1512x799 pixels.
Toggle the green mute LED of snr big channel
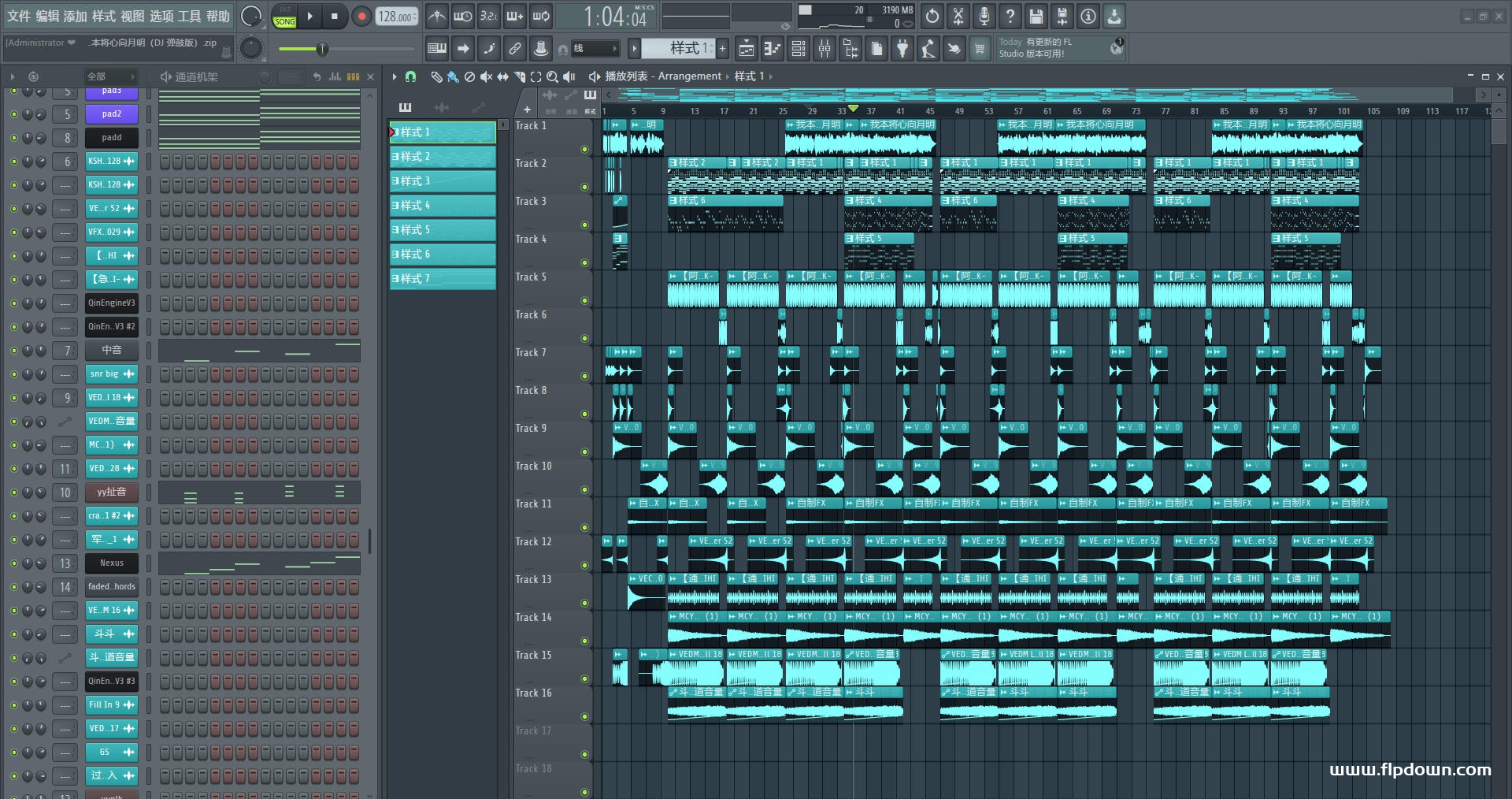click(x=13, y=374)
